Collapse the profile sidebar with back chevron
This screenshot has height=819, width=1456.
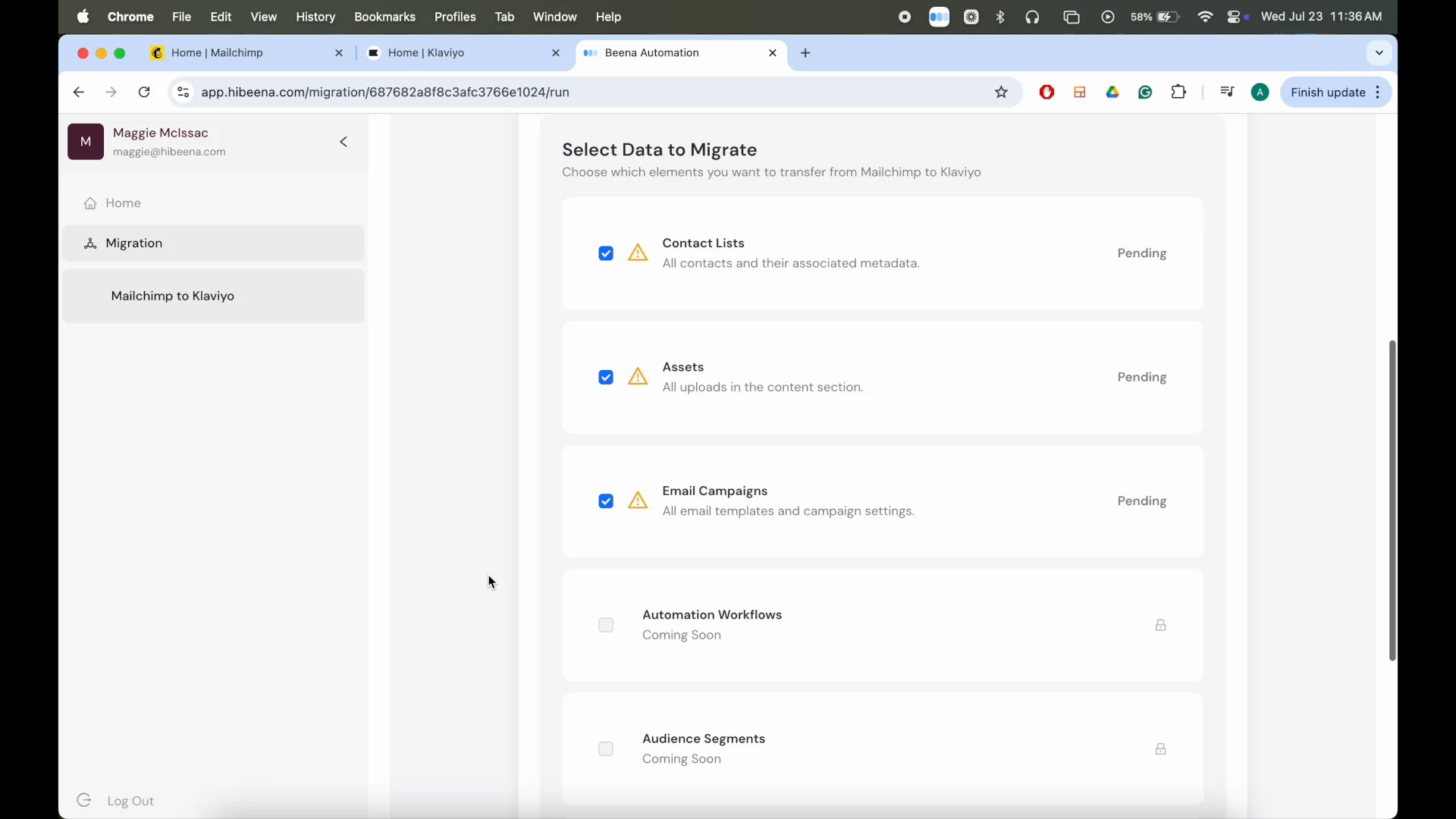[343, 142]
